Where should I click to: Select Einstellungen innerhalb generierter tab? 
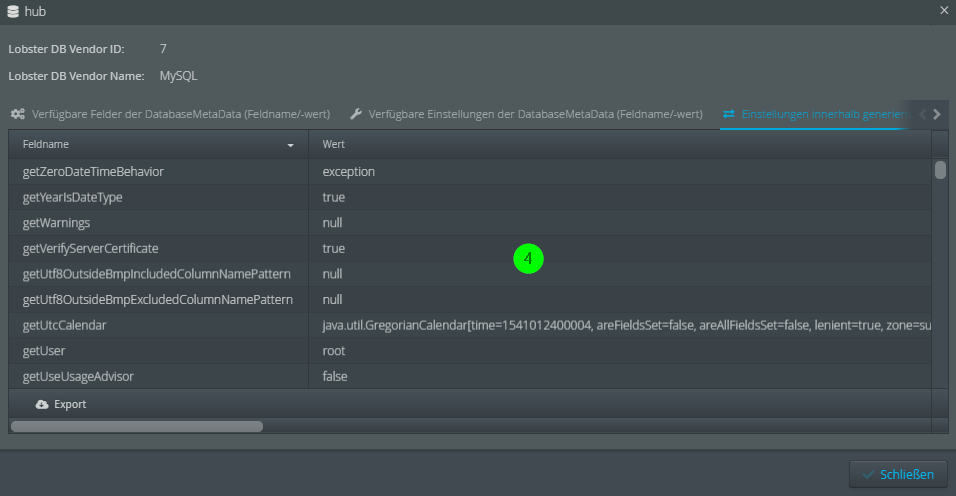(822, 114)
